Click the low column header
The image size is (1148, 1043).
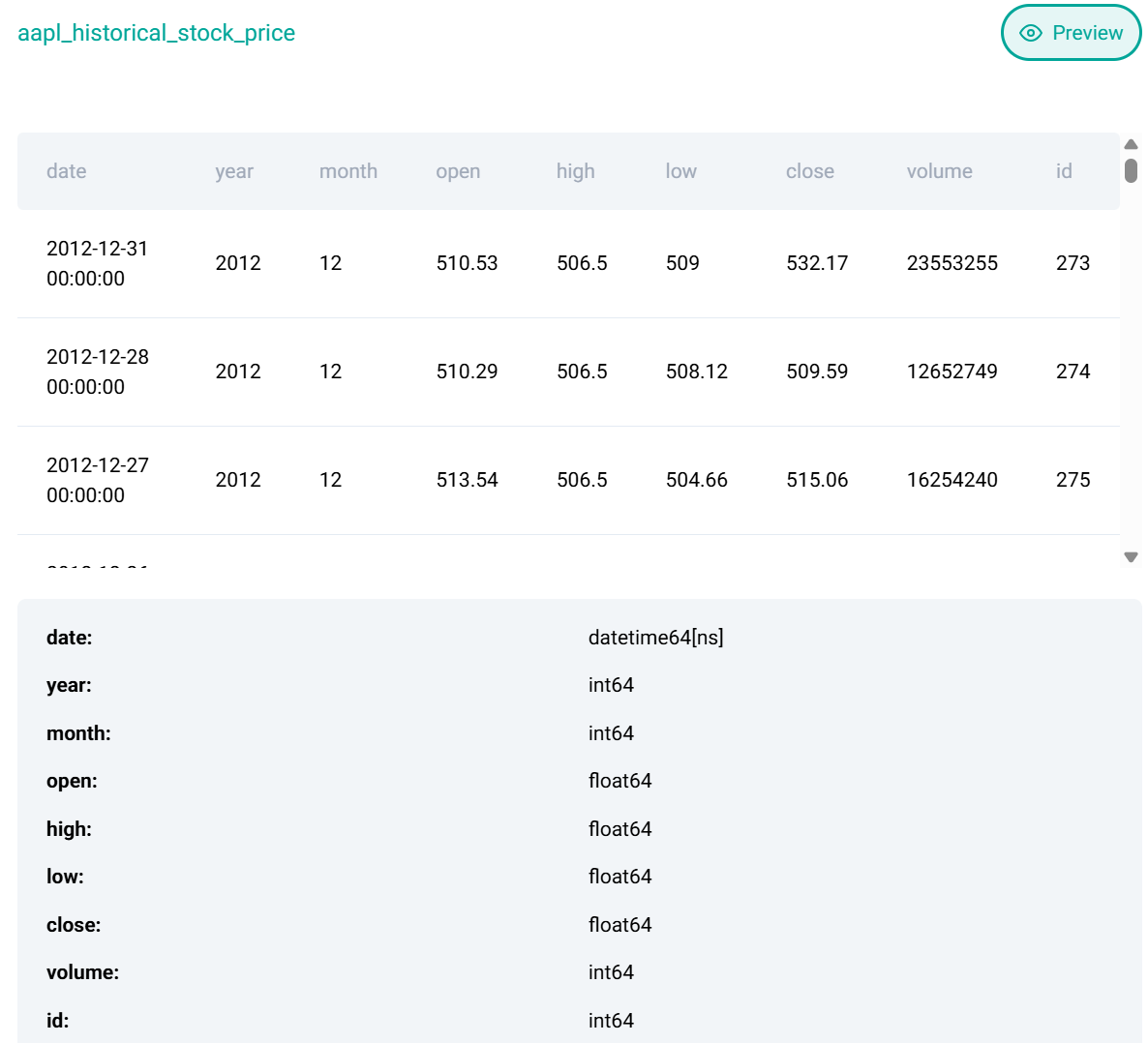click(680, 171)
